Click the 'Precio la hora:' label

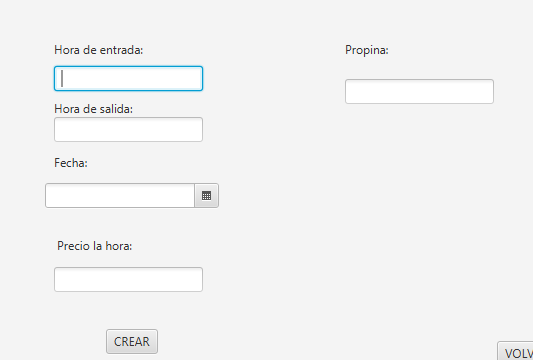pos(94,246)
